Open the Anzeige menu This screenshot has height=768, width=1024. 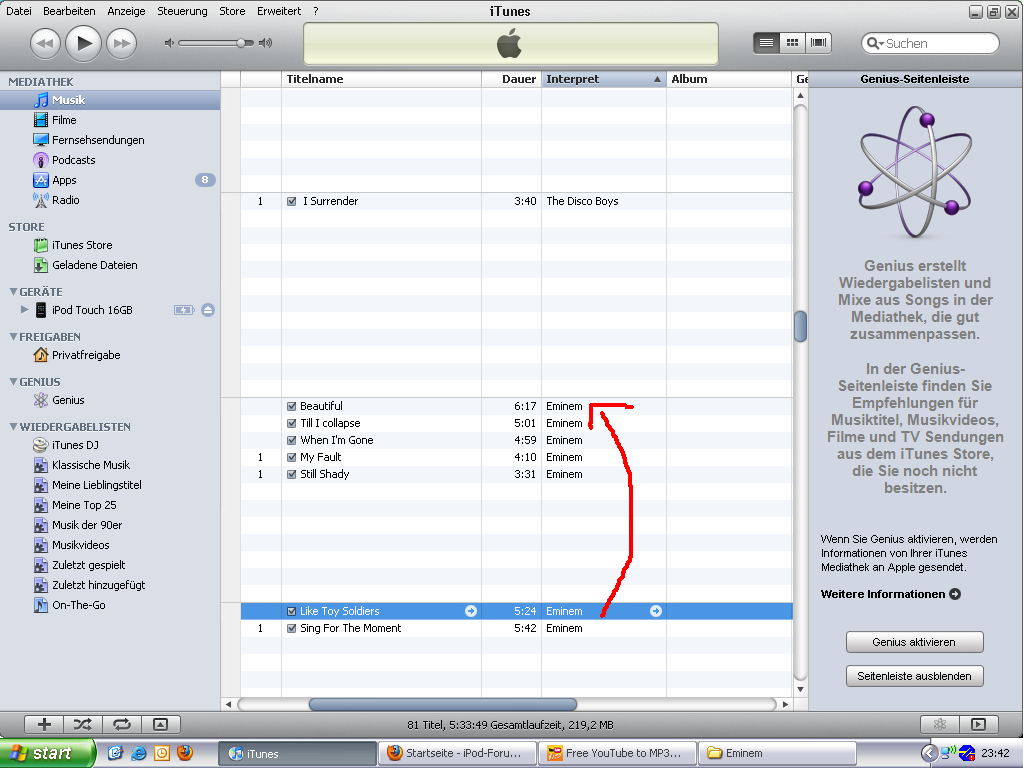[x=126, y=11]
